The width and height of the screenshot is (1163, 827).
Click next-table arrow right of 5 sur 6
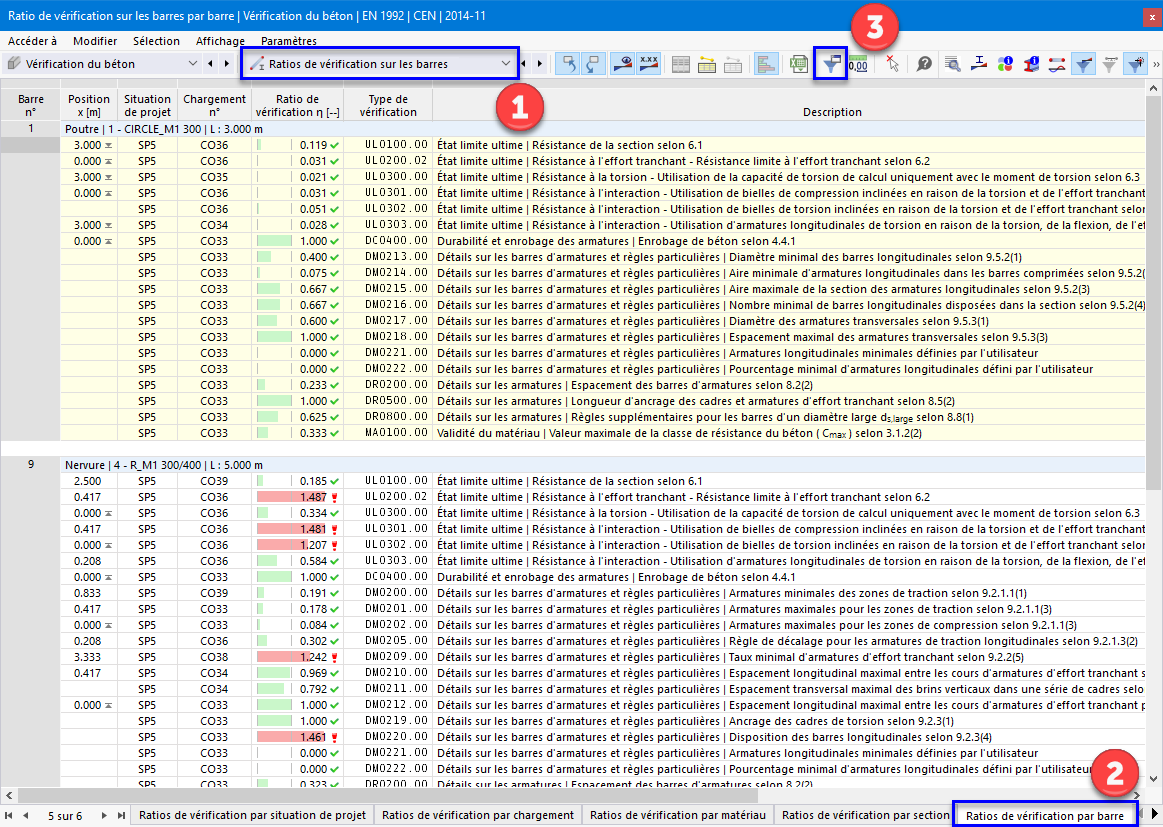pos(104,815)
